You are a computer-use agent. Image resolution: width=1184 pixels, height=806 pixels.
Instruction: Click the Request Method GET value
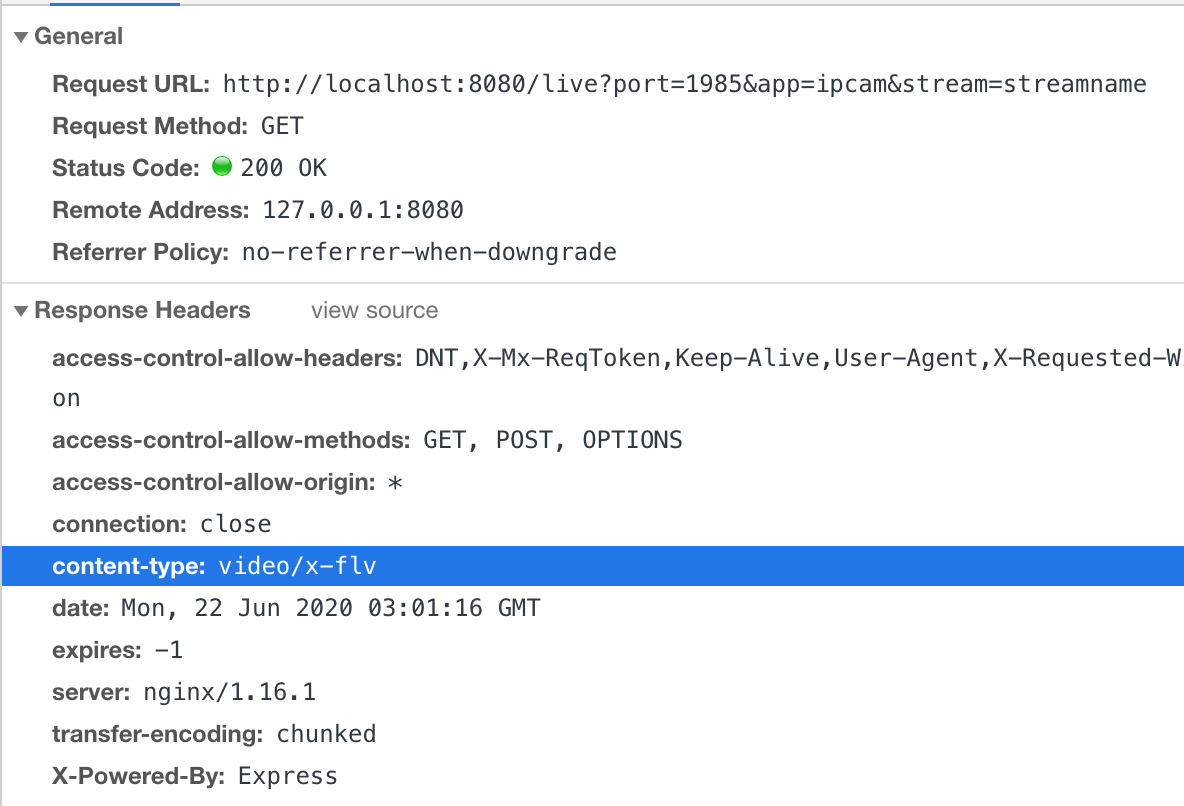tap(282, 125)
